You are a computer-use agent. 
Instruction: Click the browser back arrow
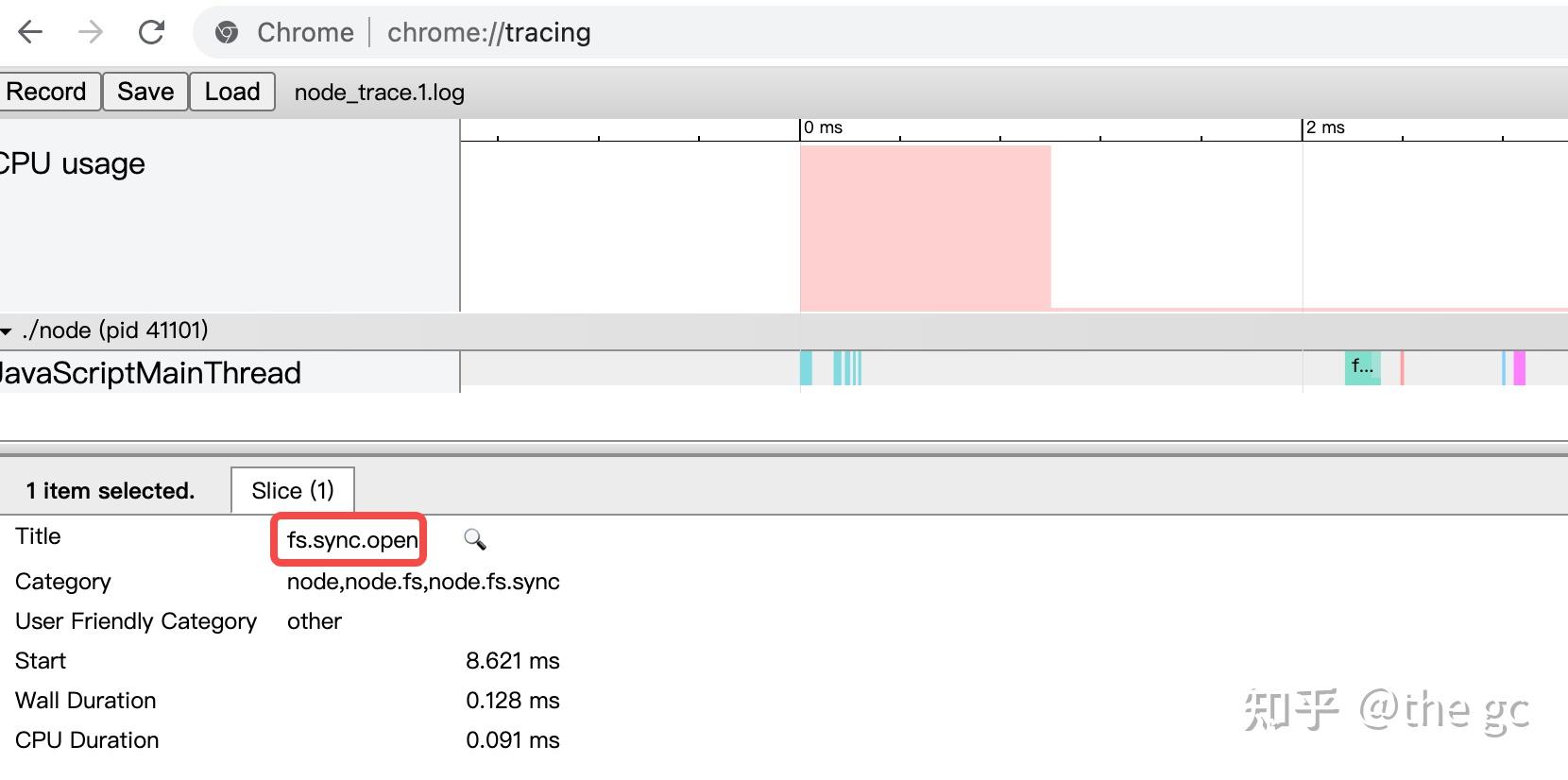30,32
